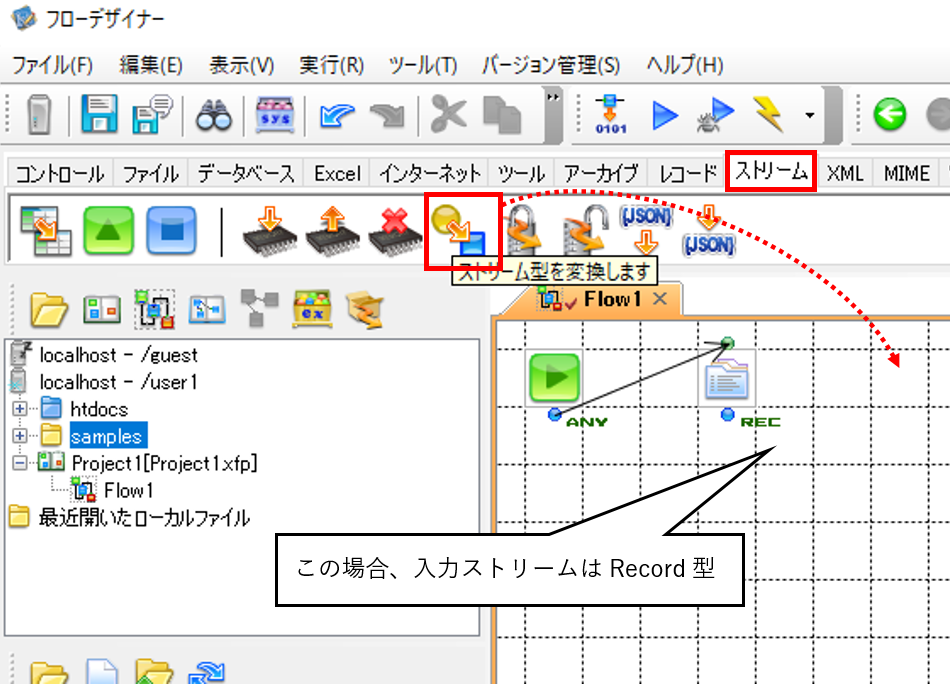
Task: Open the バージョン管理(S) menu
Action: (551, 64)
